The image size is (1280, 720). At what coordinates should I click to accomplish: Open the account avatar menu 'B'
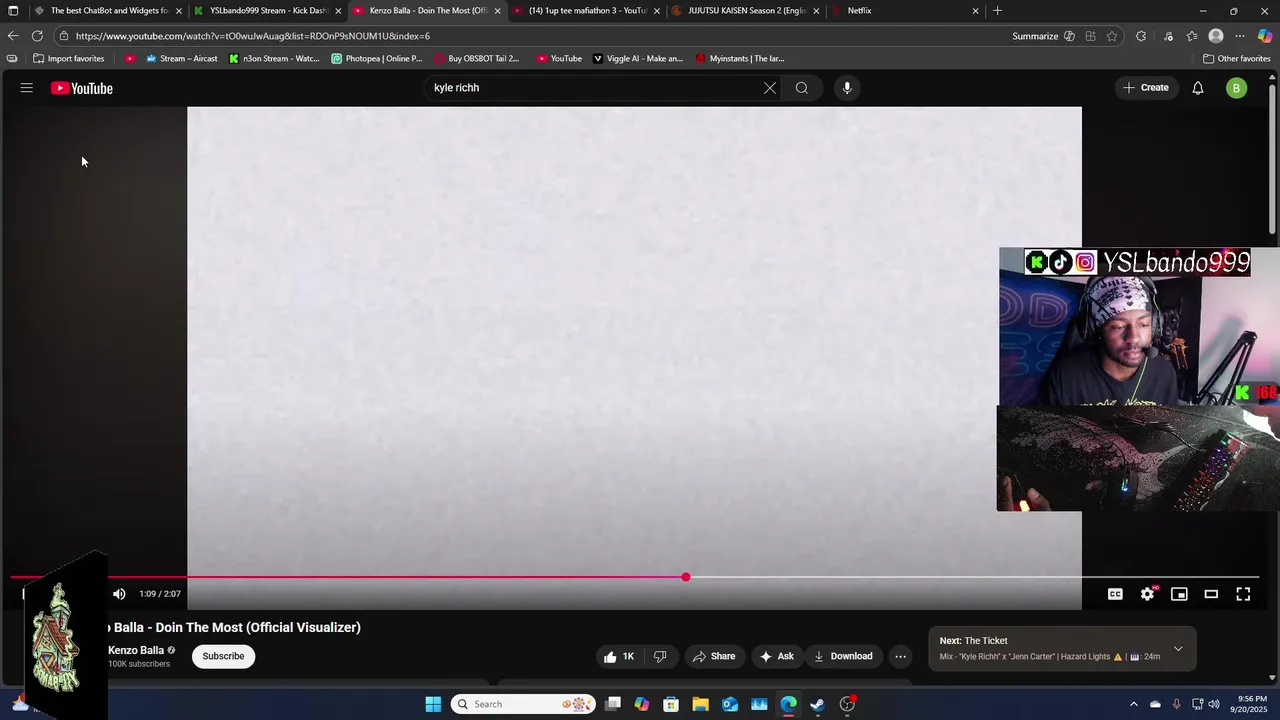point(1237,88)
